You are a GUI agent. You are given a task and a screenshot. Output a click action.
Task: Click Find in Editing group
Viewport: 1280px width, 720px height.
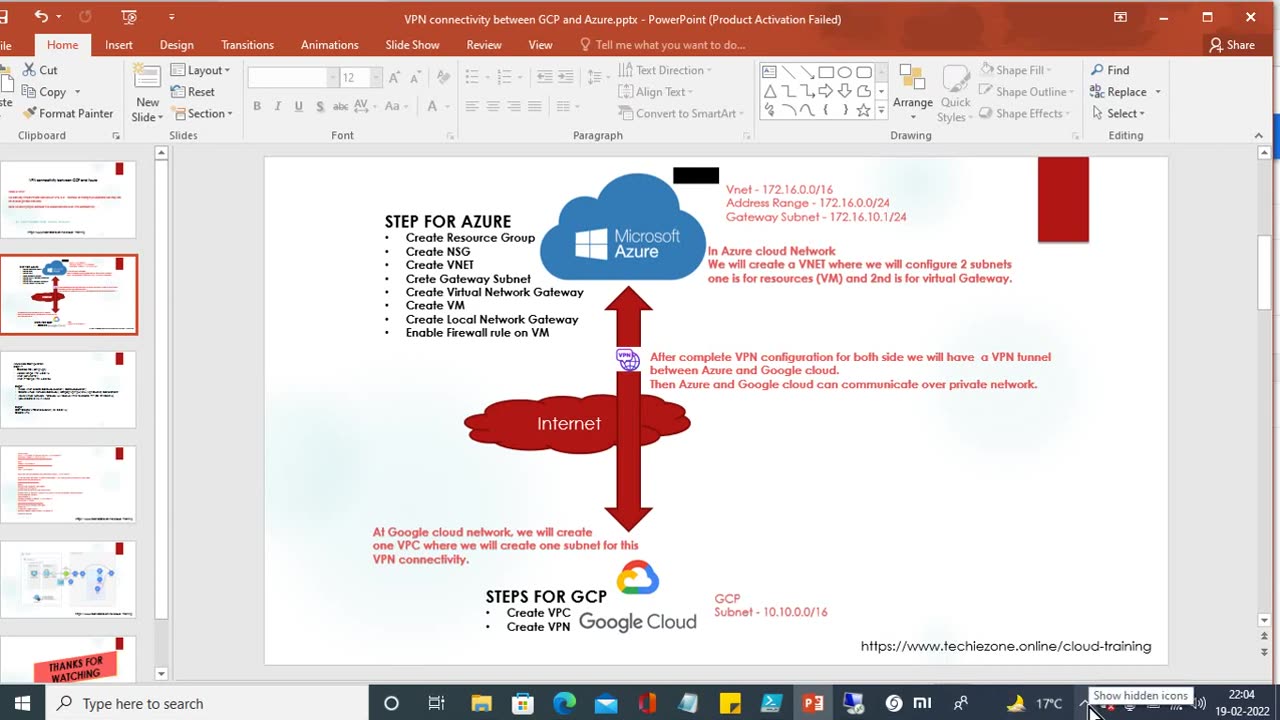point(1110,70)
